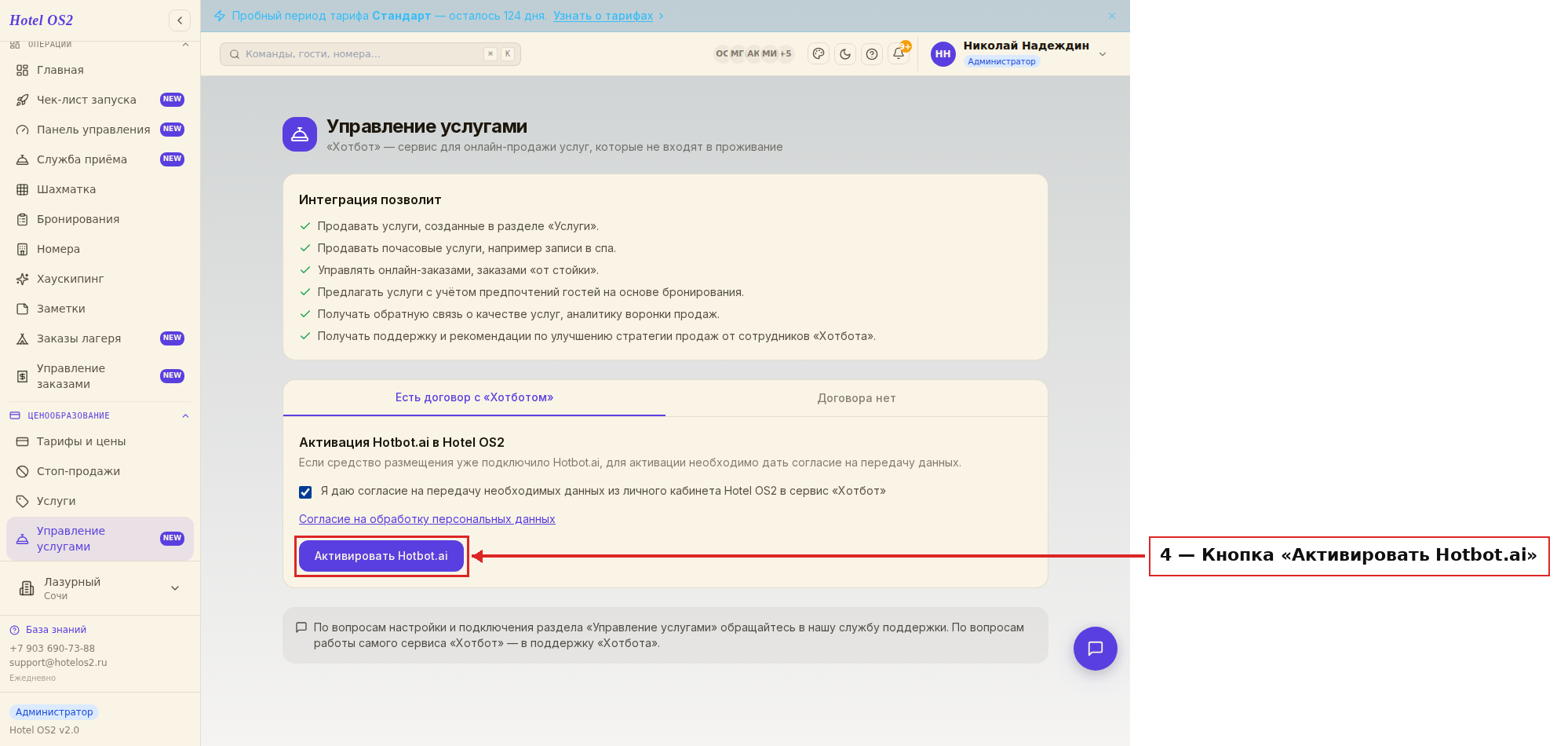1568x746 pixels.
Task: Click the НН user avatar
Action: (943, 54)
